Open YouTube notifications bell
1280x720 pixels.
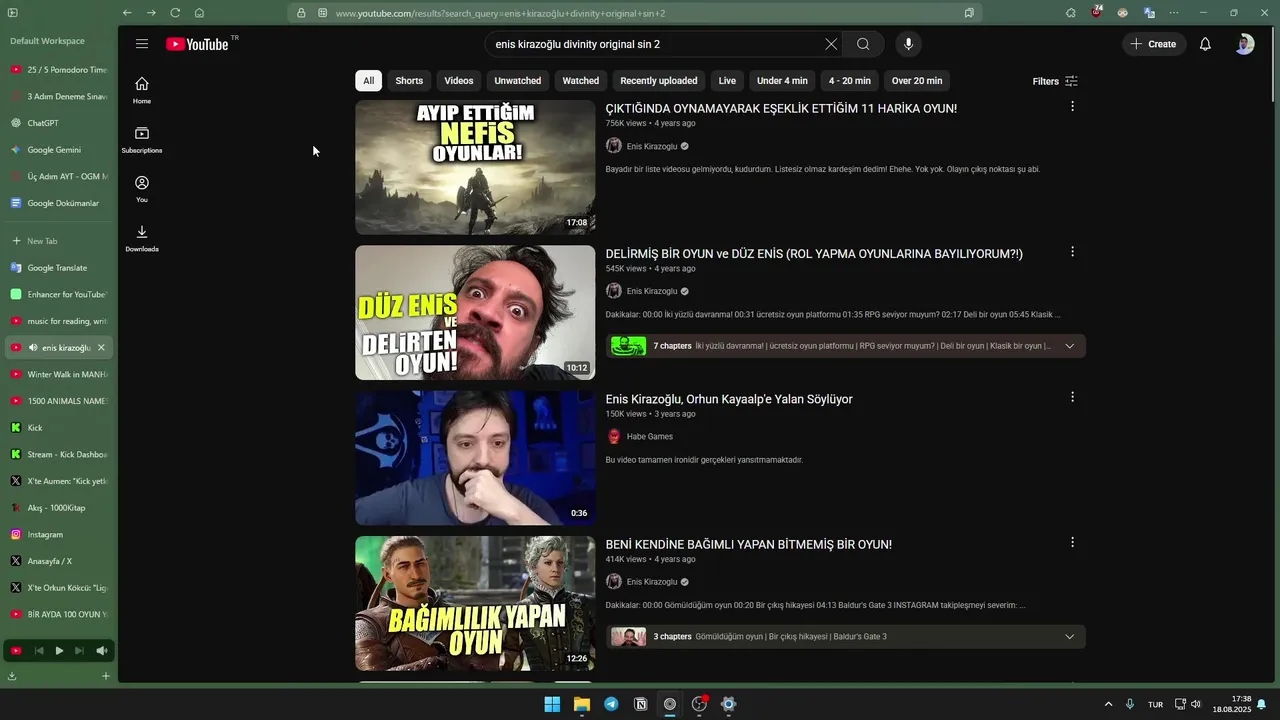[1205, 44]
